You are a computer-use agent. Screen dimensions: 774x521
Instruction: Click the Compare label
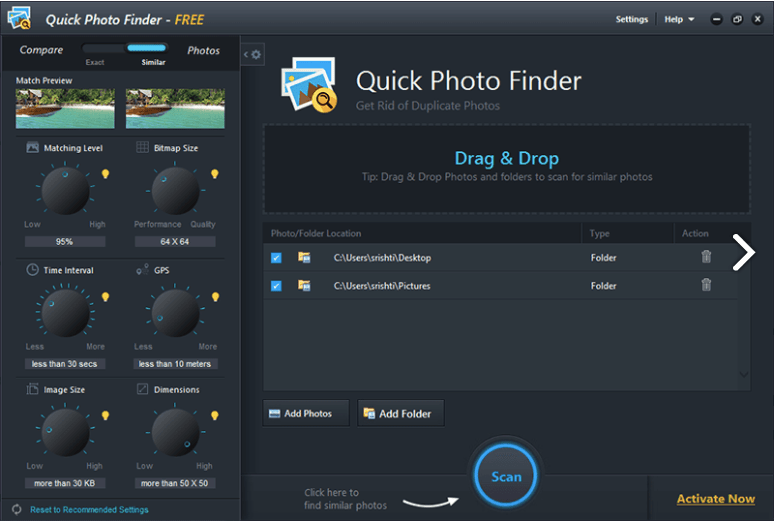[41, 50]
